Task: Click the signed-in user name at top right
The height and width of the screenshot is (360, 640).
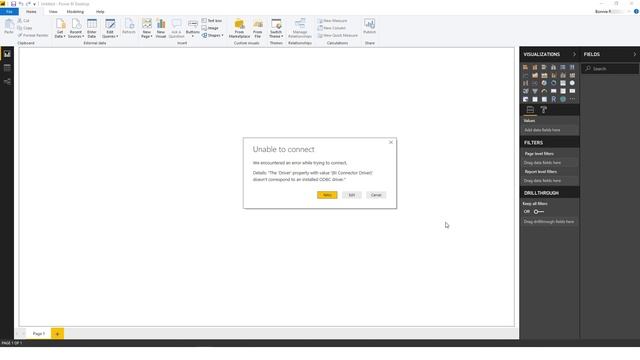Action: pos(609,11)
